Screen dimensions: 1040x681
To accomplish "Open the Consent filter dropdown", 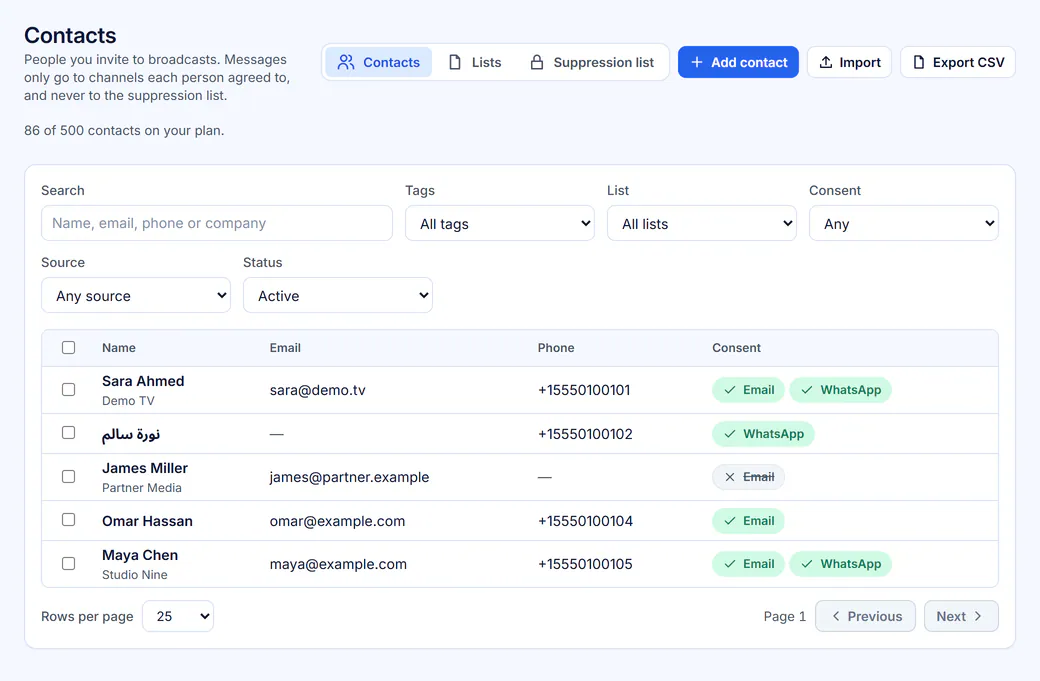I will point(903,223).
